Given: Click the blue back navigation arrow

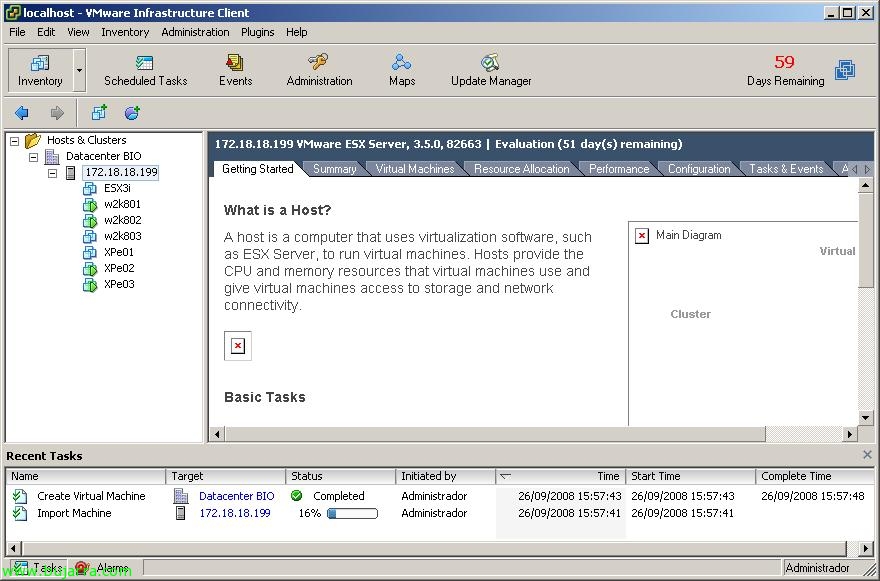Looking at the screenshot, I should 22,113.
